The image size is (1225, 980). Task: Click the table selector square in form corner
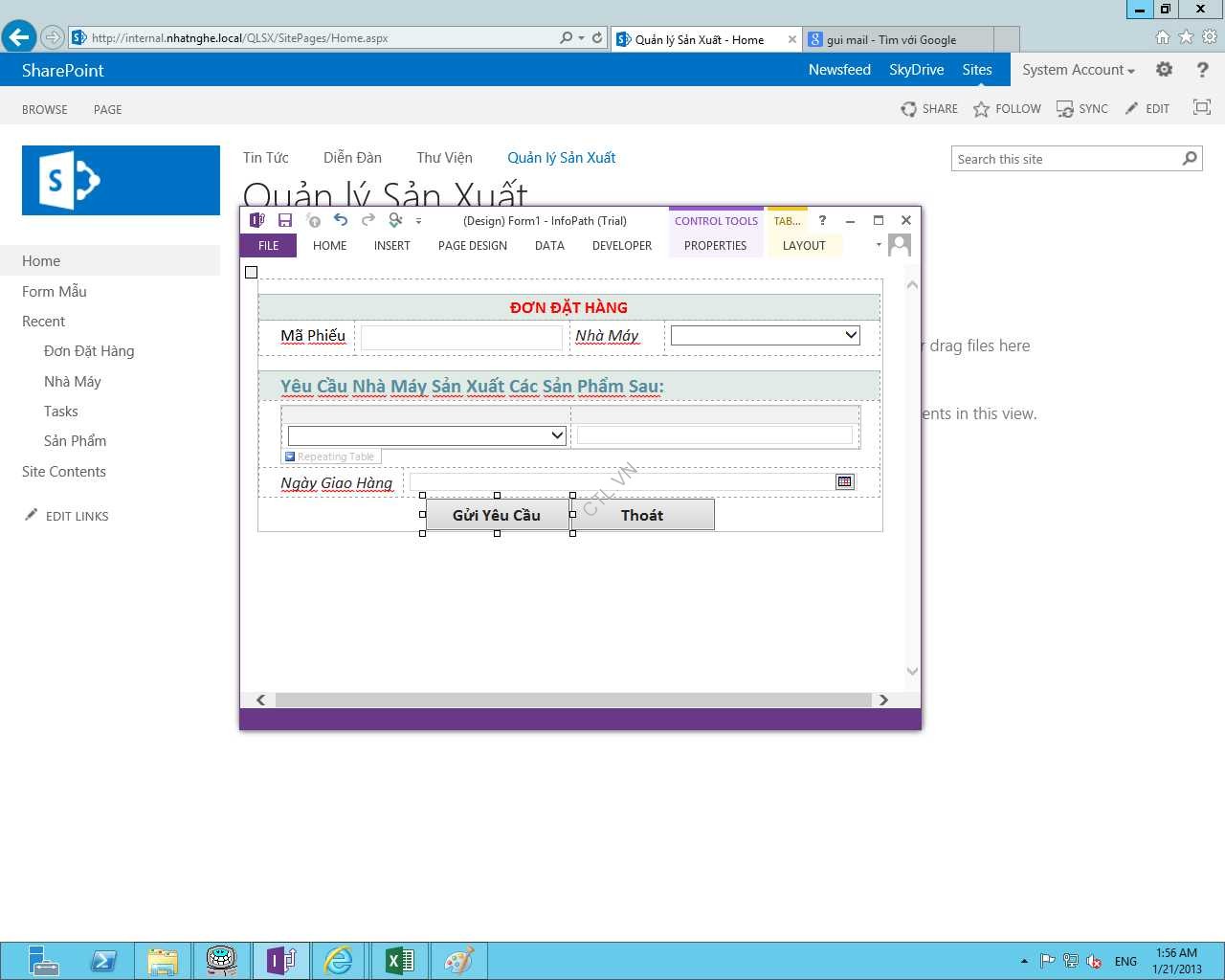point(252,273)
